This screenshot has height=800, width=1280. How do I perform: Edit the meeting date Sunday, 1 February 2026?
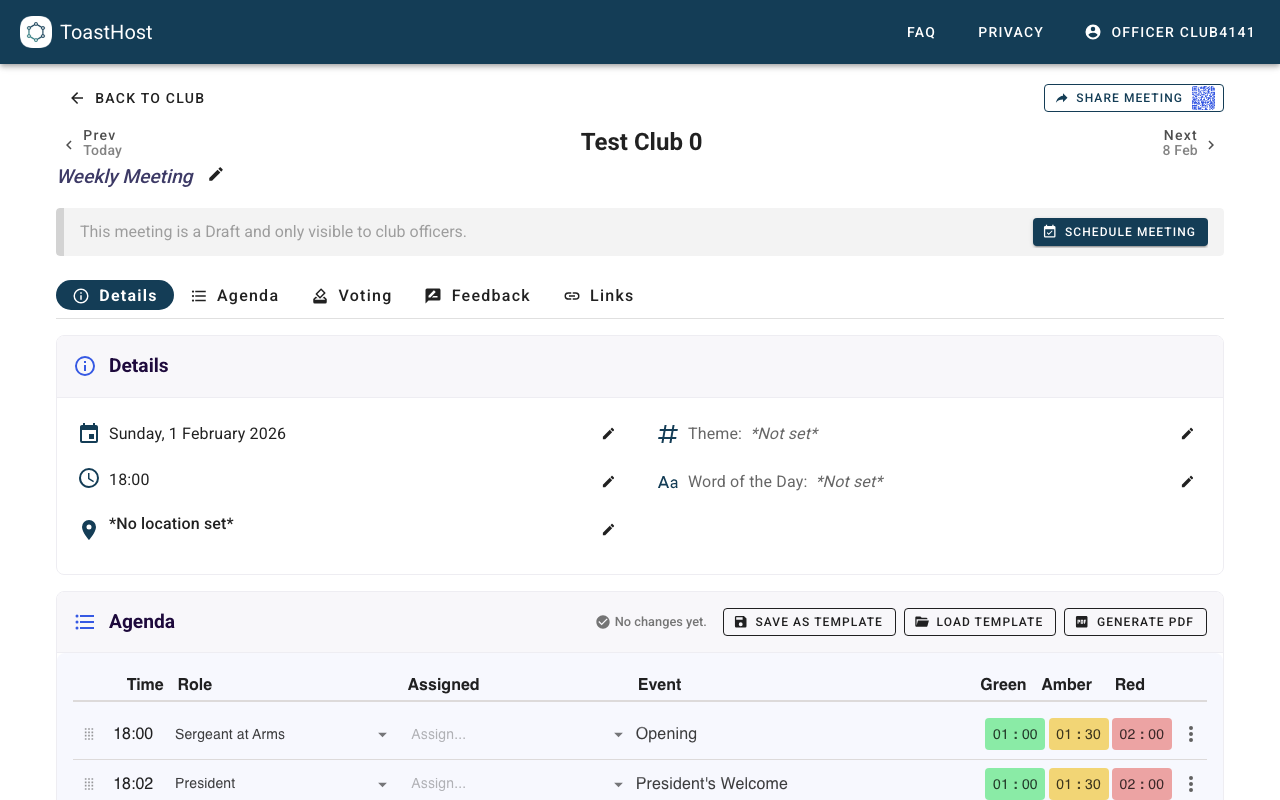coord(608,434)
